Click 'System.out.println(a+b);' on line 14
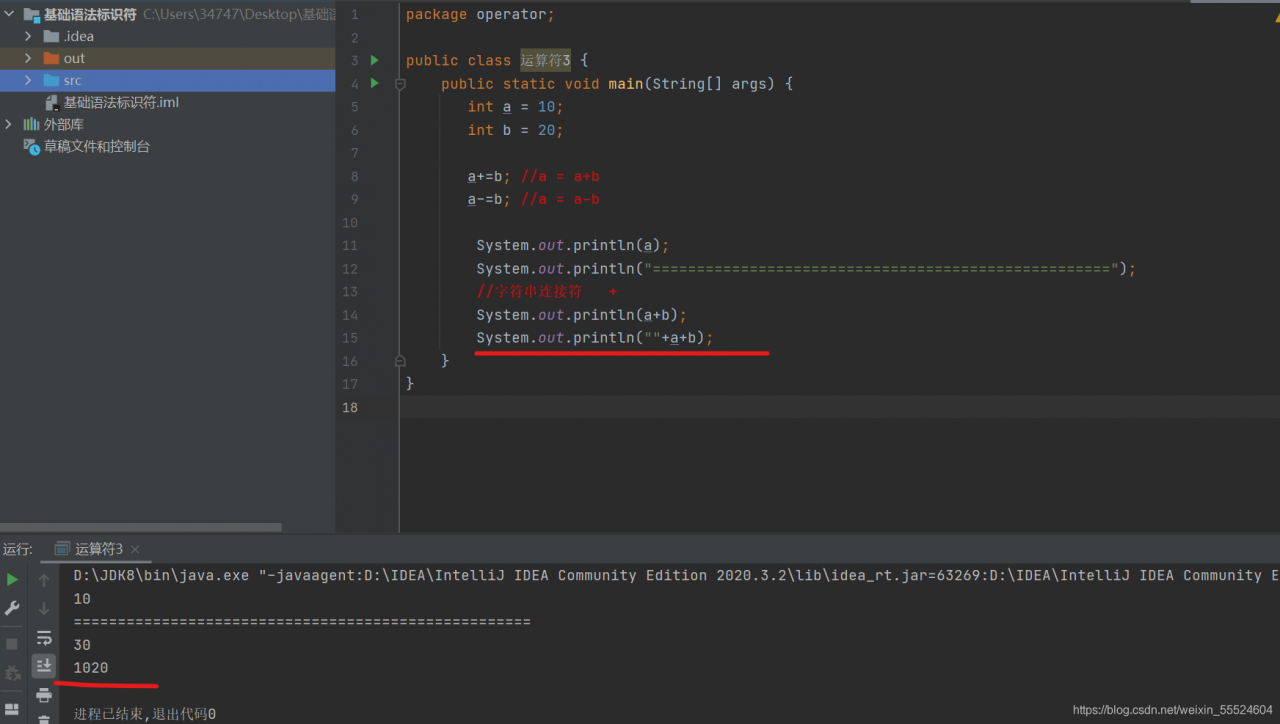Image resolution: width=1280 pixels, height=724 pixels. coord(582,315)
